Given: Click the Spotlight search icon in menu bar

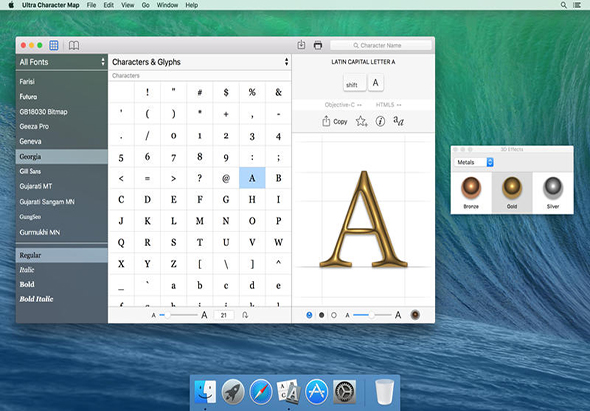Looking at the screenshot, I should point(563,5).
